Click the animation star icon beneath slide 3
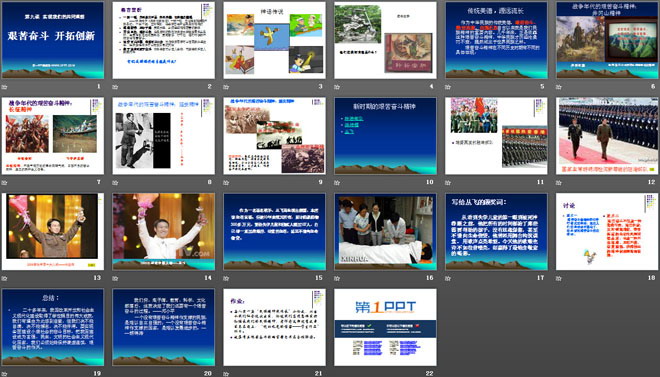 (x=226, y=87)
